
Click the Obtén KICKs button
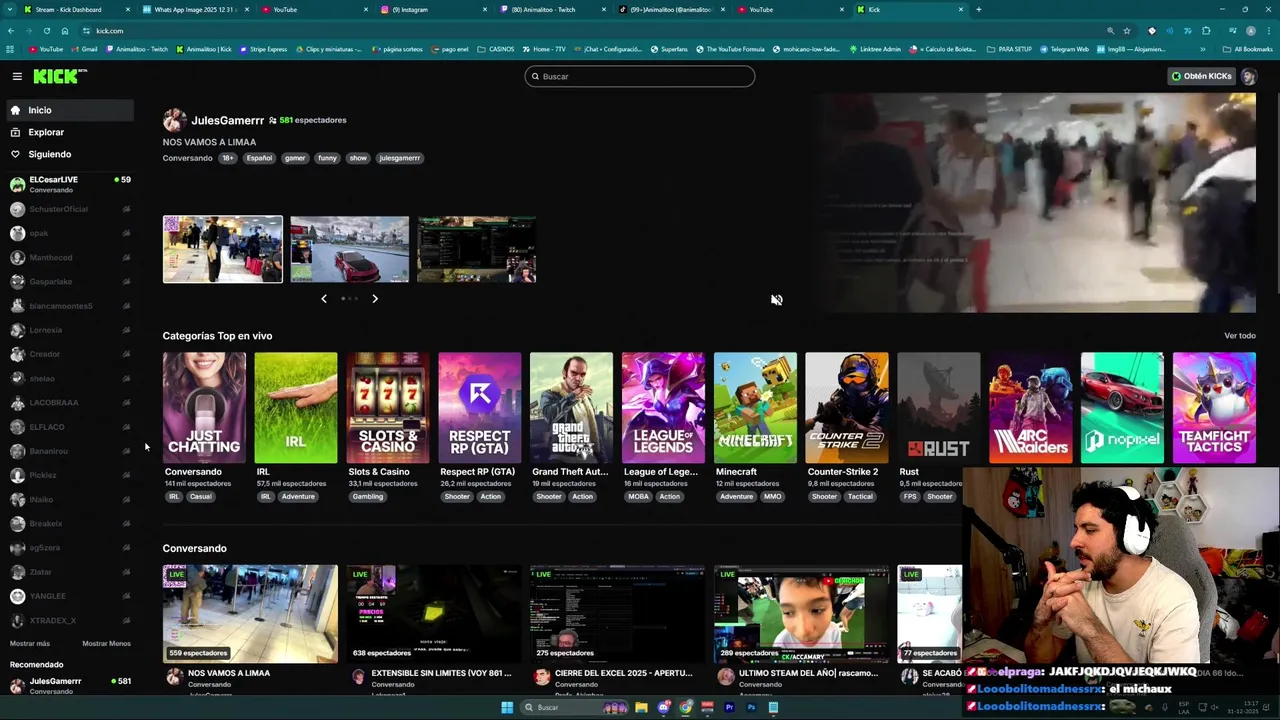click(x=1202, y=76)
